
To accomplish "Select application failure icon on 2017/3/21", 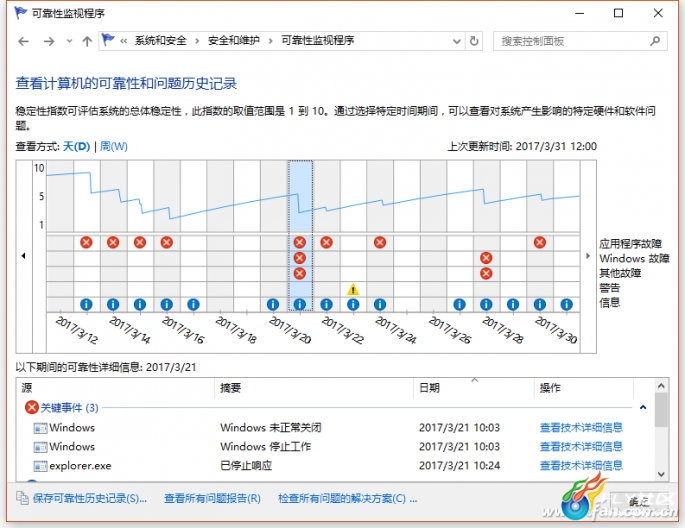I will [300, 242].
